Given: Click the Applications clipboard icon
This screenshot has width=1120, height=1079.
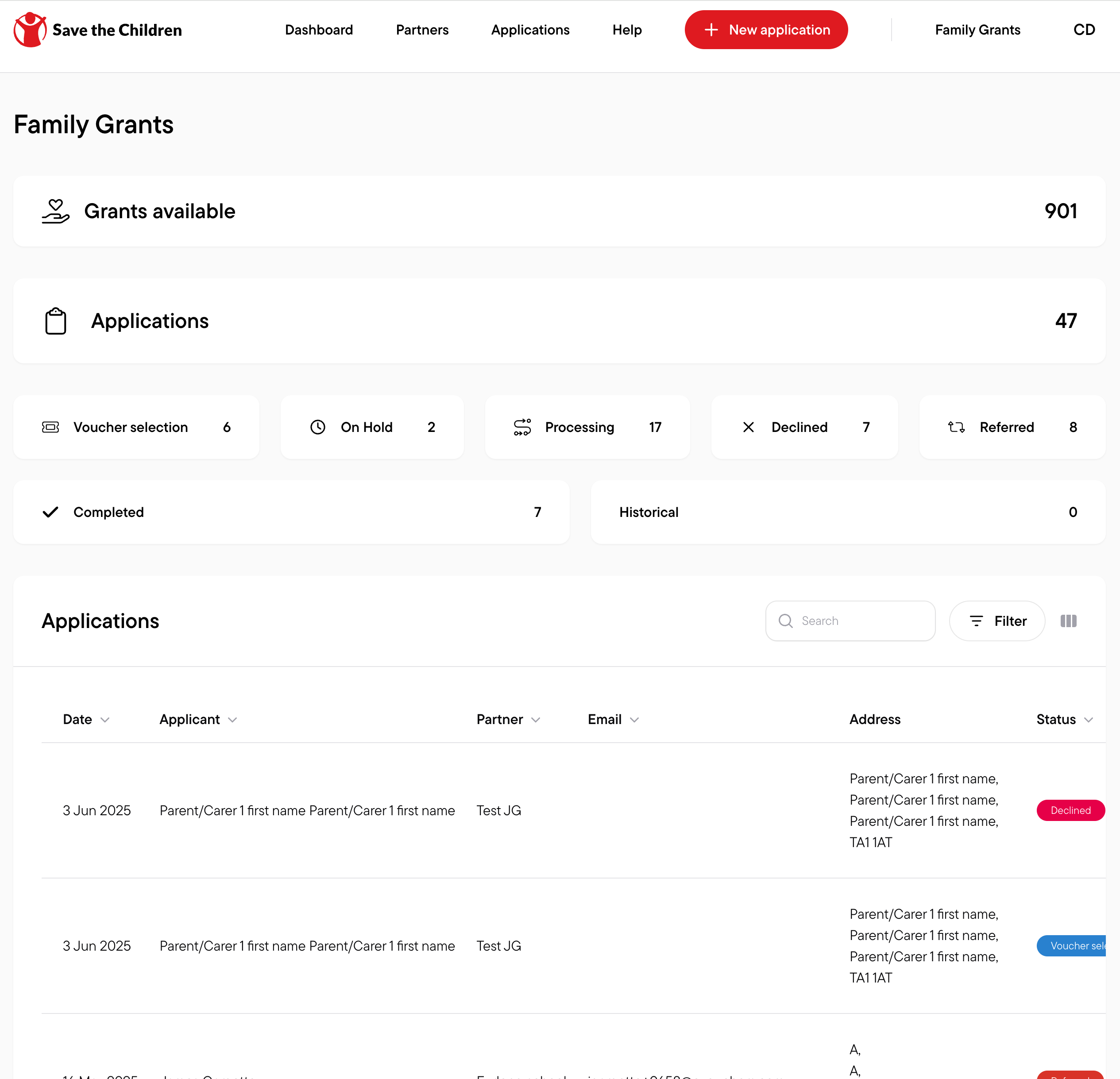Looking at the screenshot, I should (55, 321).
